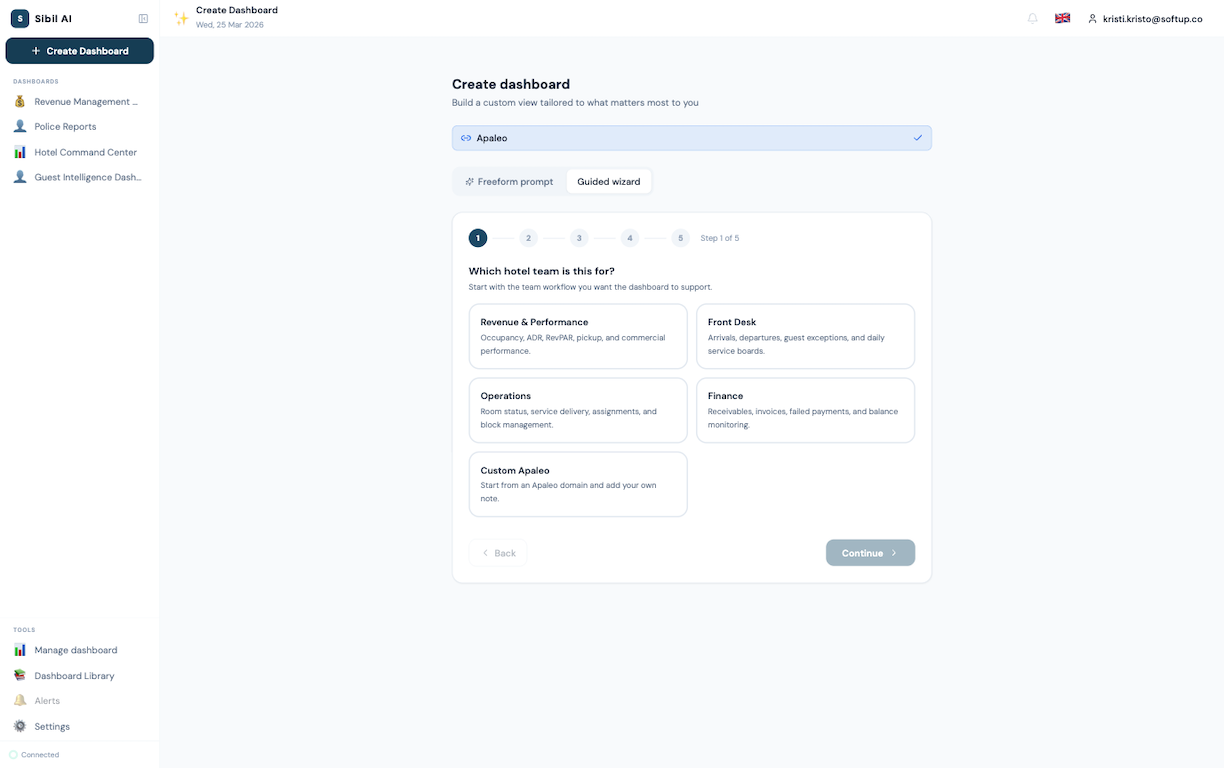Screen dimensions: 1224x768
Task: Click the 'Step 1 of 5' label
Action: [720, 238]
